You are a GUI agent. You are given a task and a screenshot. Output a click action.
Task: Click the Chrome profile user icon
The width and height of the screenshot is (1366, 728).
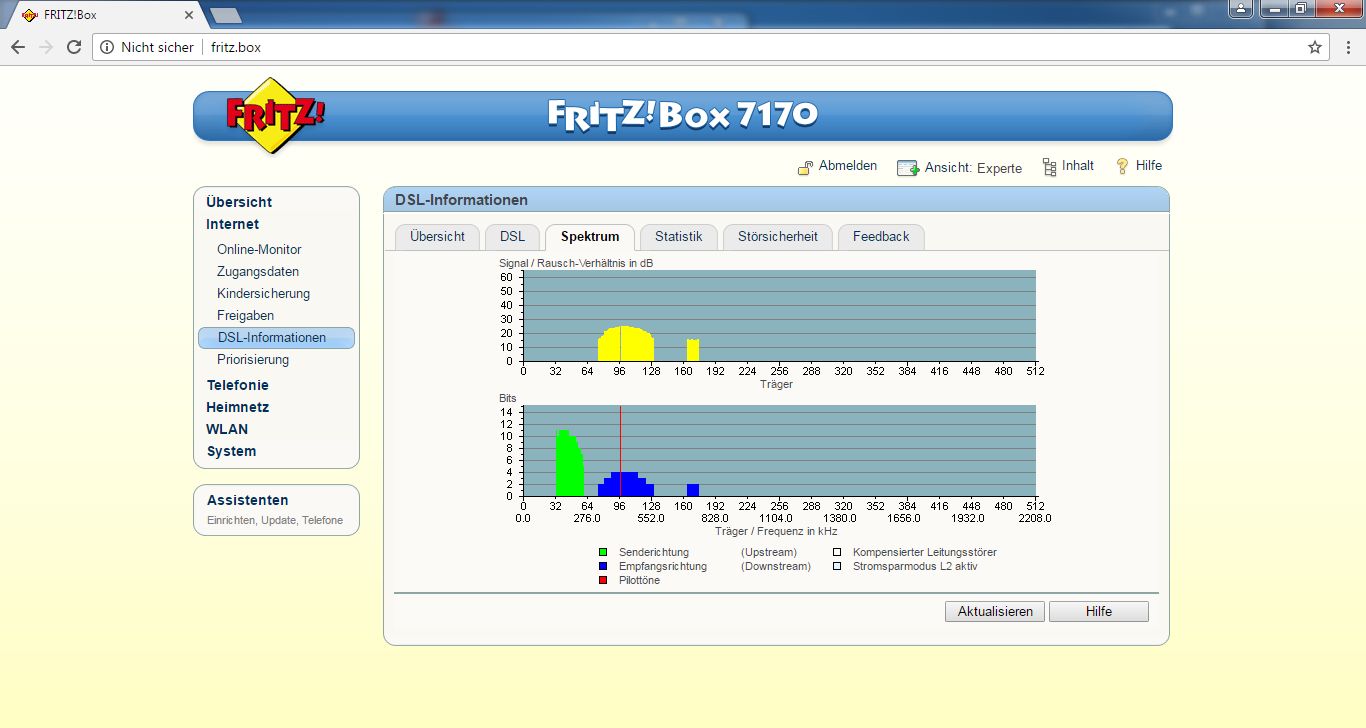point(1241,8)
